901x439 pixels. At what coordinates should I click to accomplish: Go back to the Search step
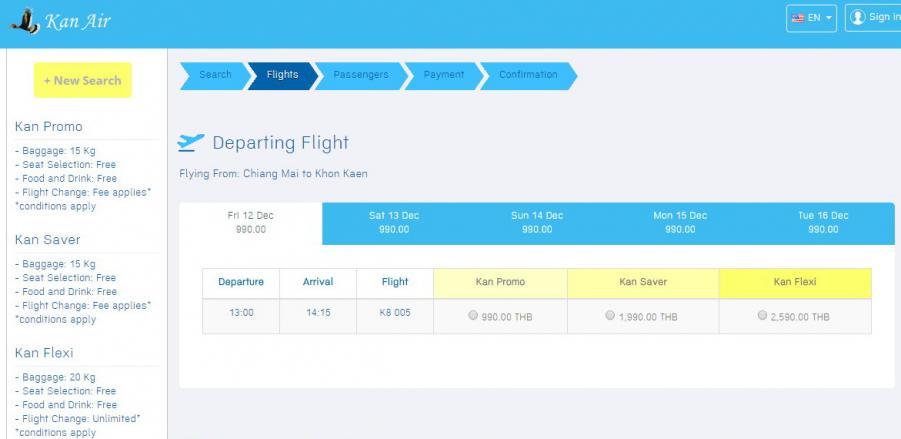tap(214, 75)
